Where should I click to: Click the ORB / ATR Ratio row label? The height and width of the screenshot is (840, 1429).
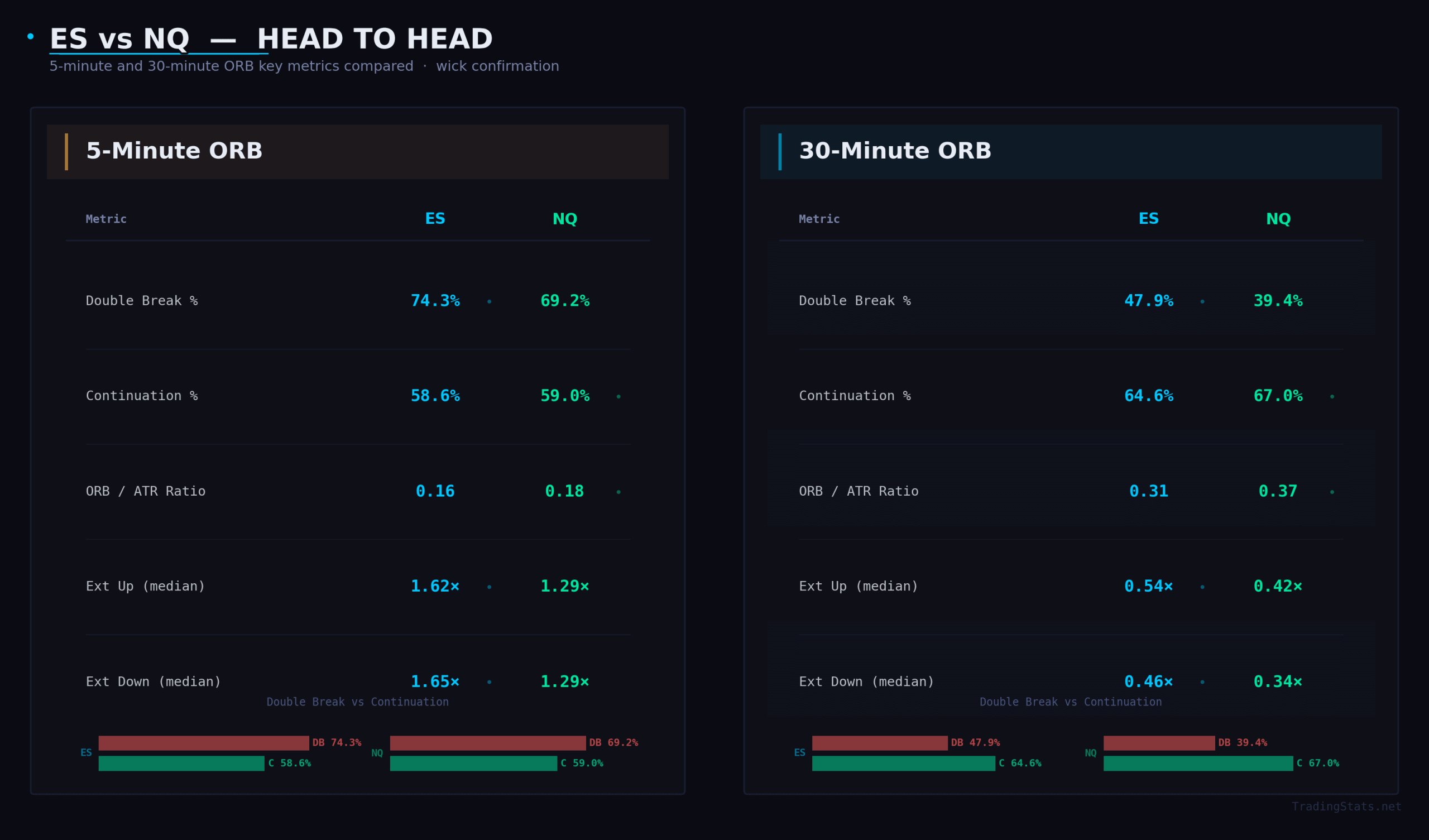click(x=146, y=491)
